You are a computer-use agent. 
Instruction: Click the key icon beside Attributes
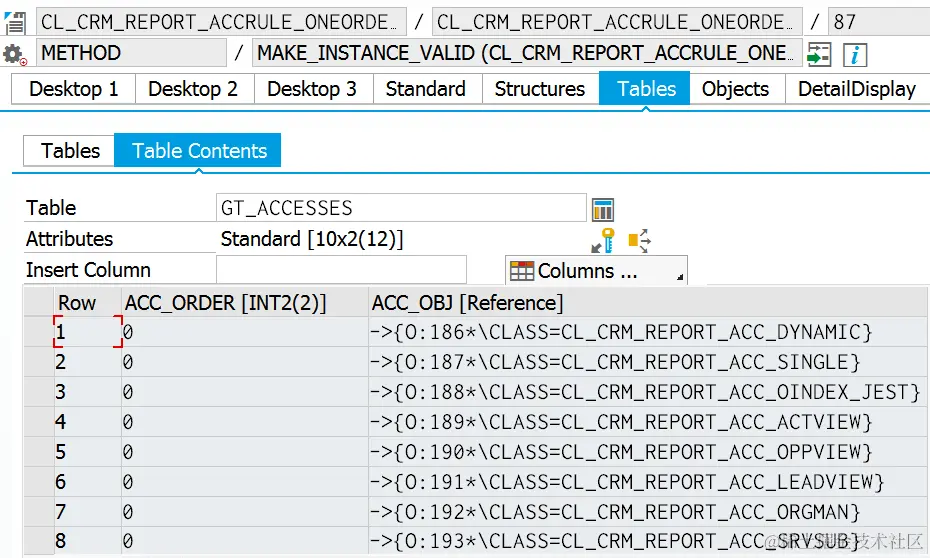point(603,240)
